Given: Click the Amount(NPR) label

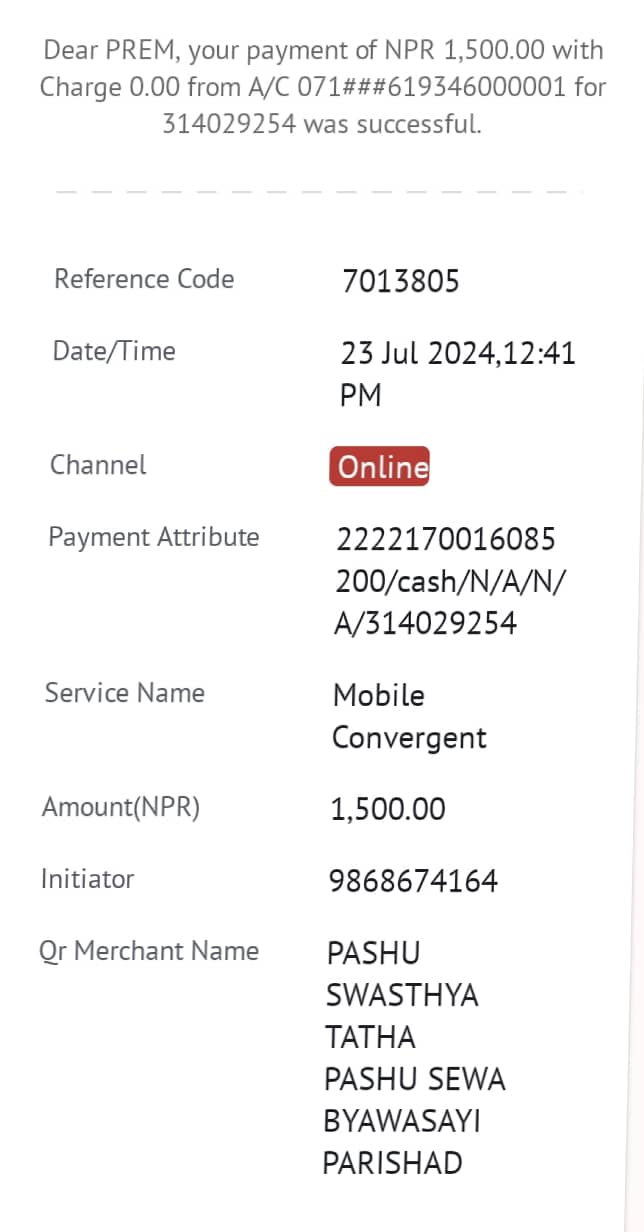Looking at the screenshot, I should coord(121,807).
